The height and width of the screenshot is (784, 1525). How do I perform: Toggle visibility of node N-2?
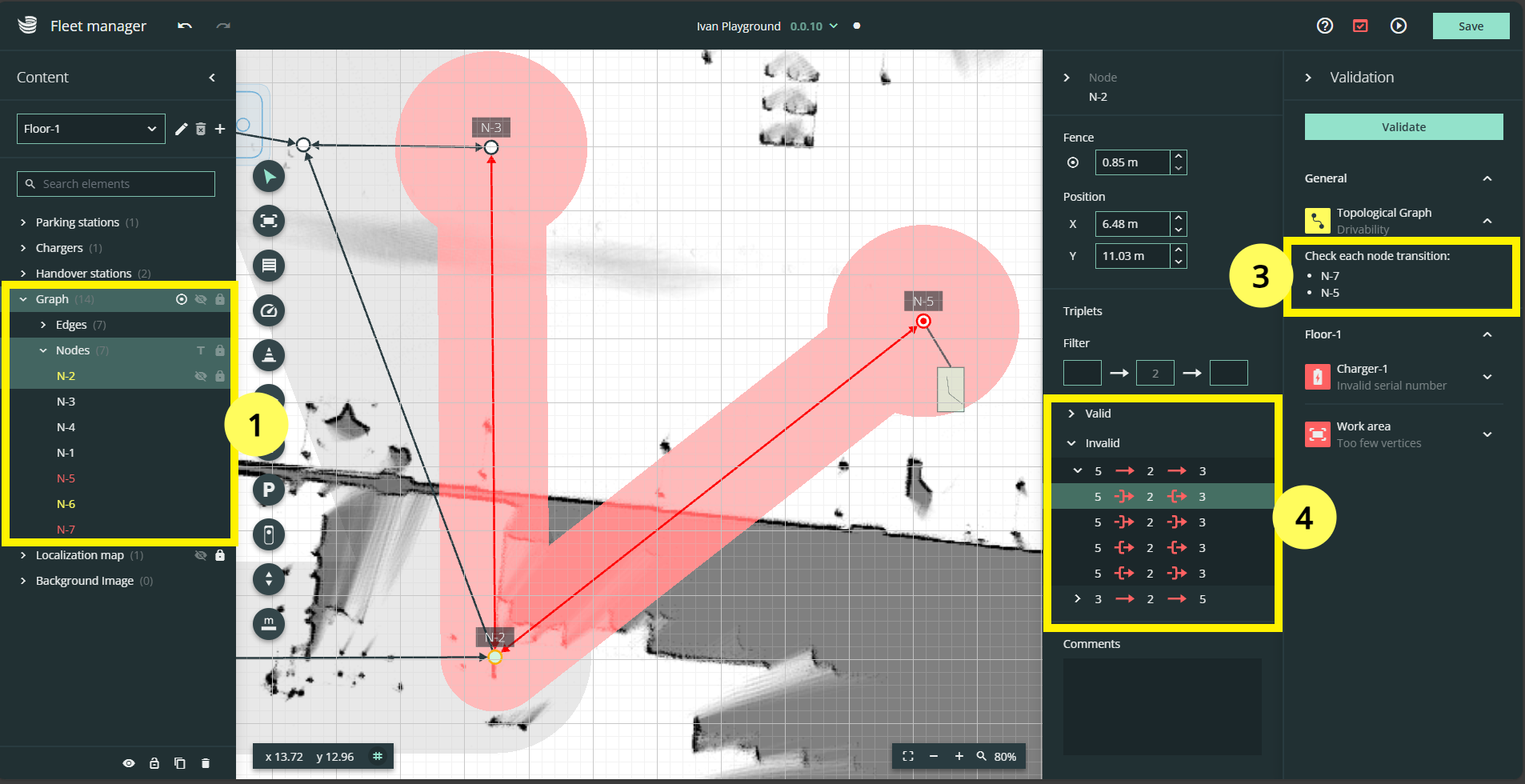pos(201,375)
